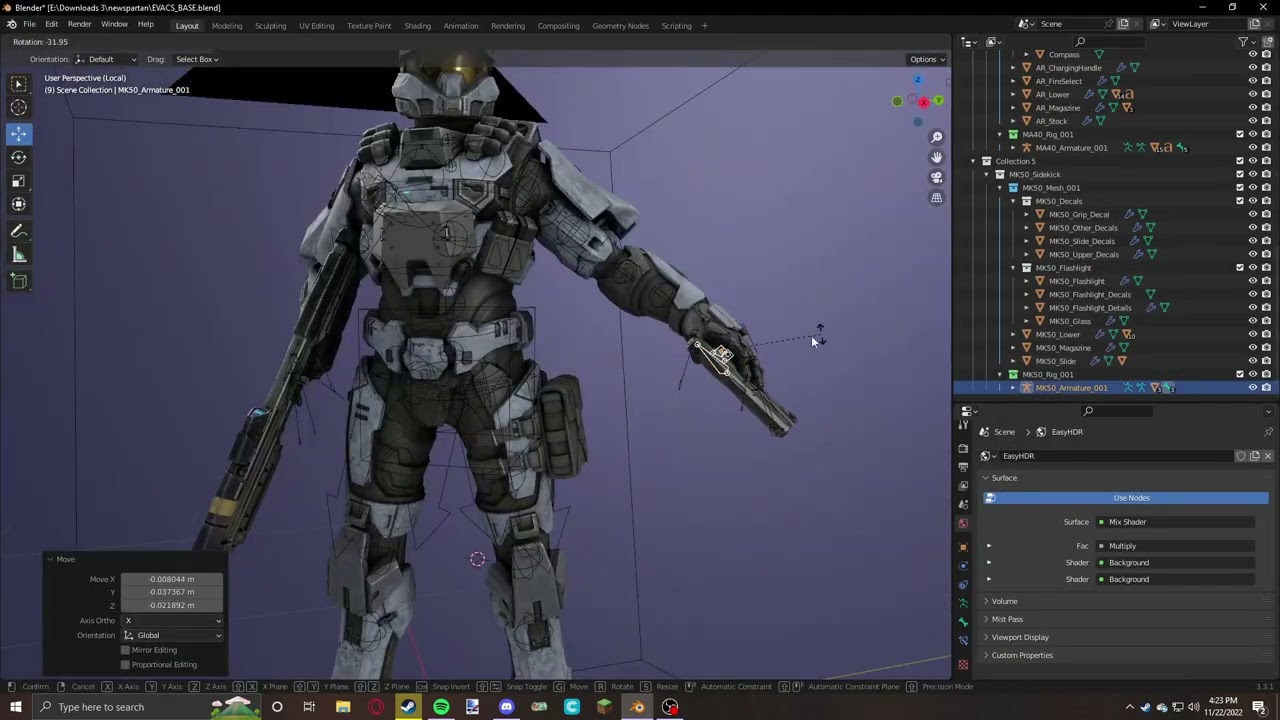Hide MK50_Armature_001 with its eye icon
This screenshot has height=720, width=1280.
tap(1252, 388)
